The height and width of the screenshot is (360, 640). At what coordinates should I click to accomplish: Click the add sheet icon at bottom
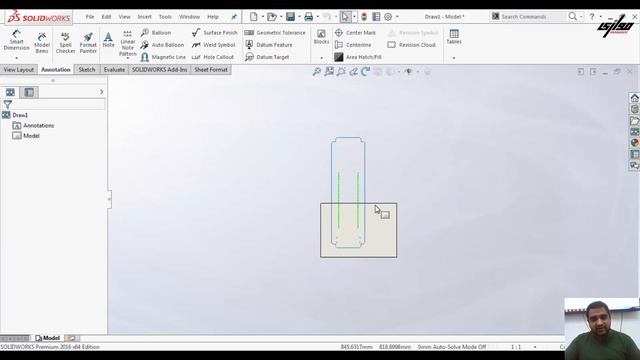[71, 338]
